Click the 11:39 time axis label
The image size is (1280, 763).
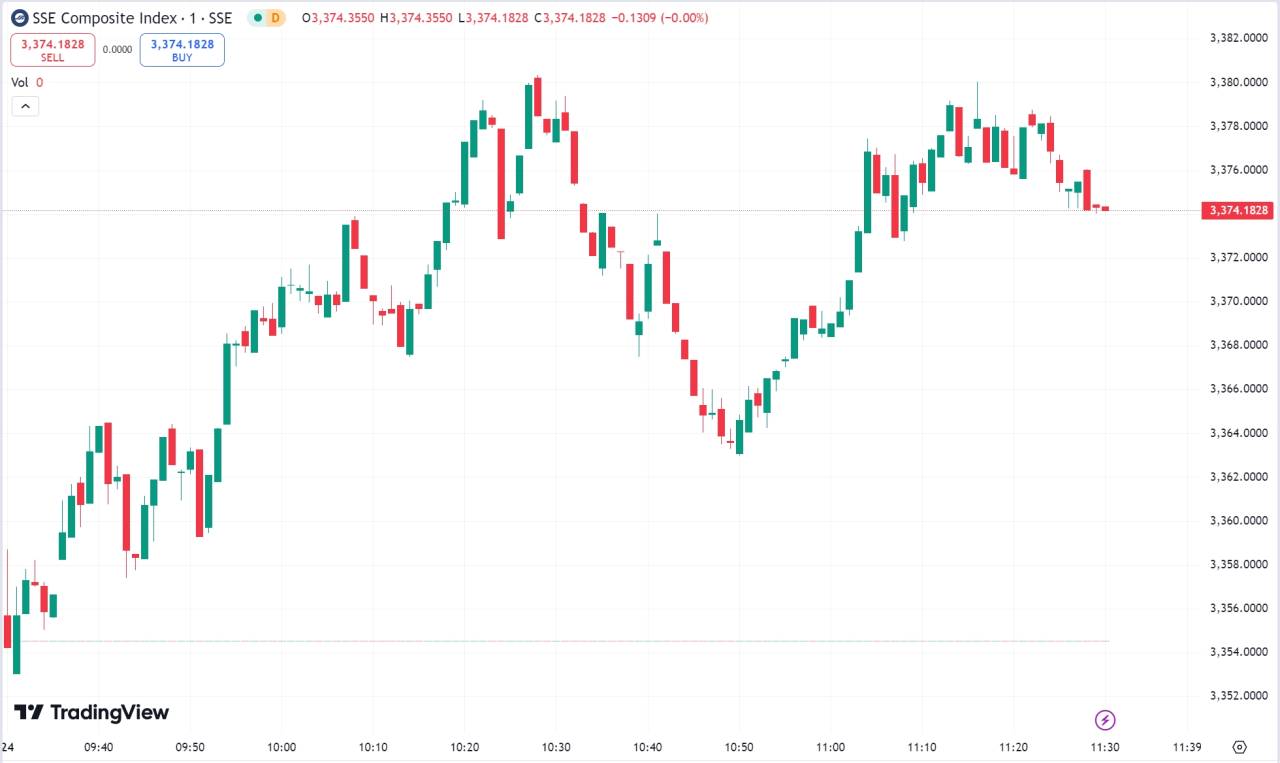pyautogui.click(x=1187, y=747)
